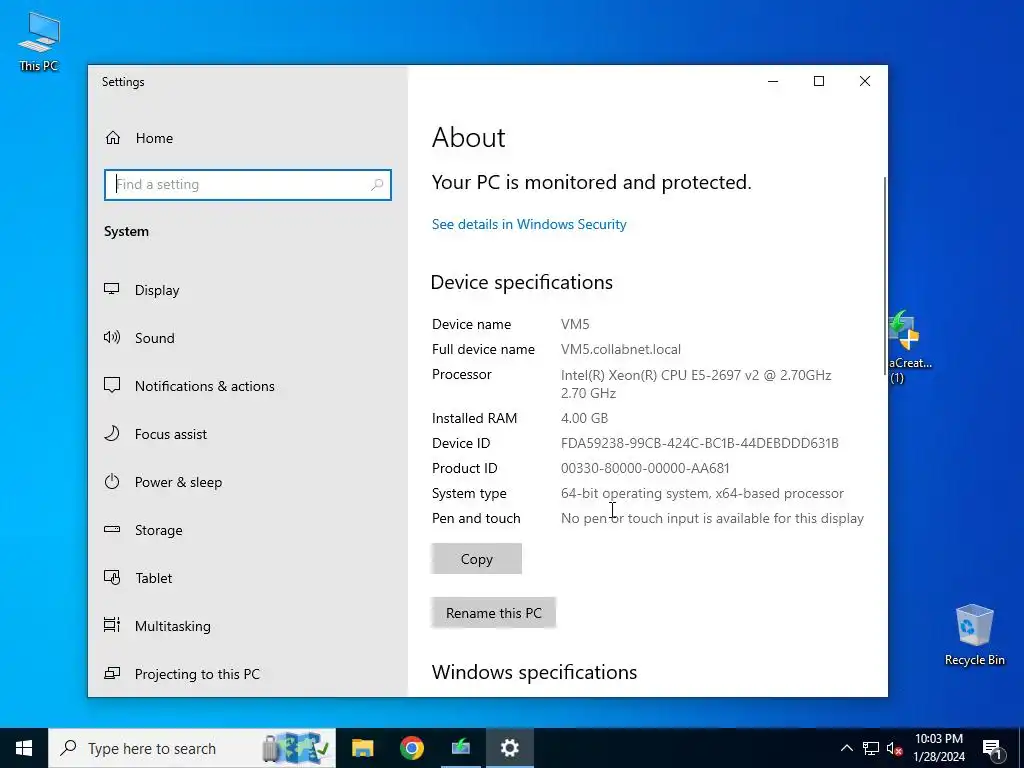The image size is (1024, 768).
Task: Click the Copy button
Action: pyautogui.click(x=476, y=559)
